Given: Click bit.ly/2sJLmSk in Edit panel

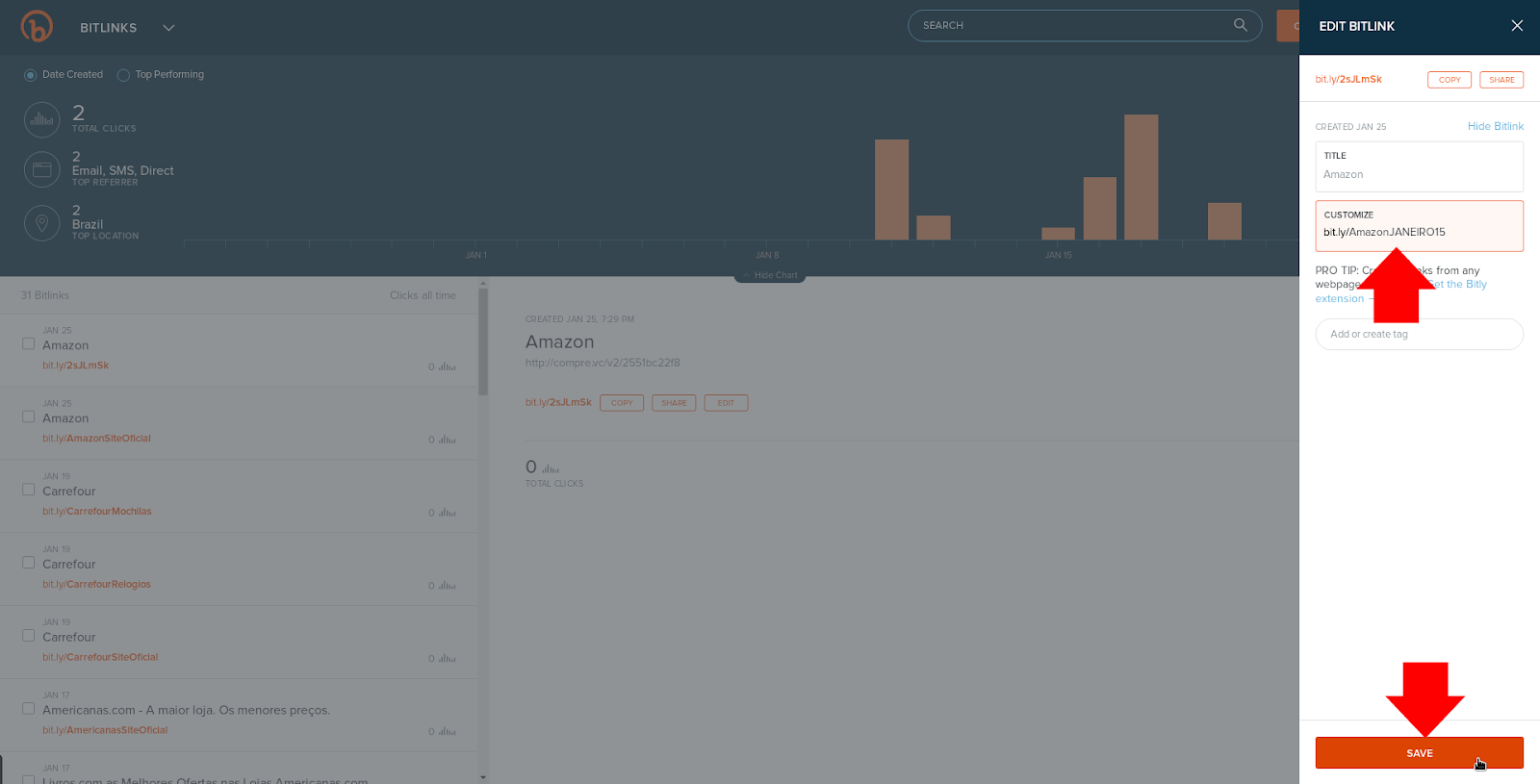Looking at the screenshot, I should click(x=1348, y=80).
